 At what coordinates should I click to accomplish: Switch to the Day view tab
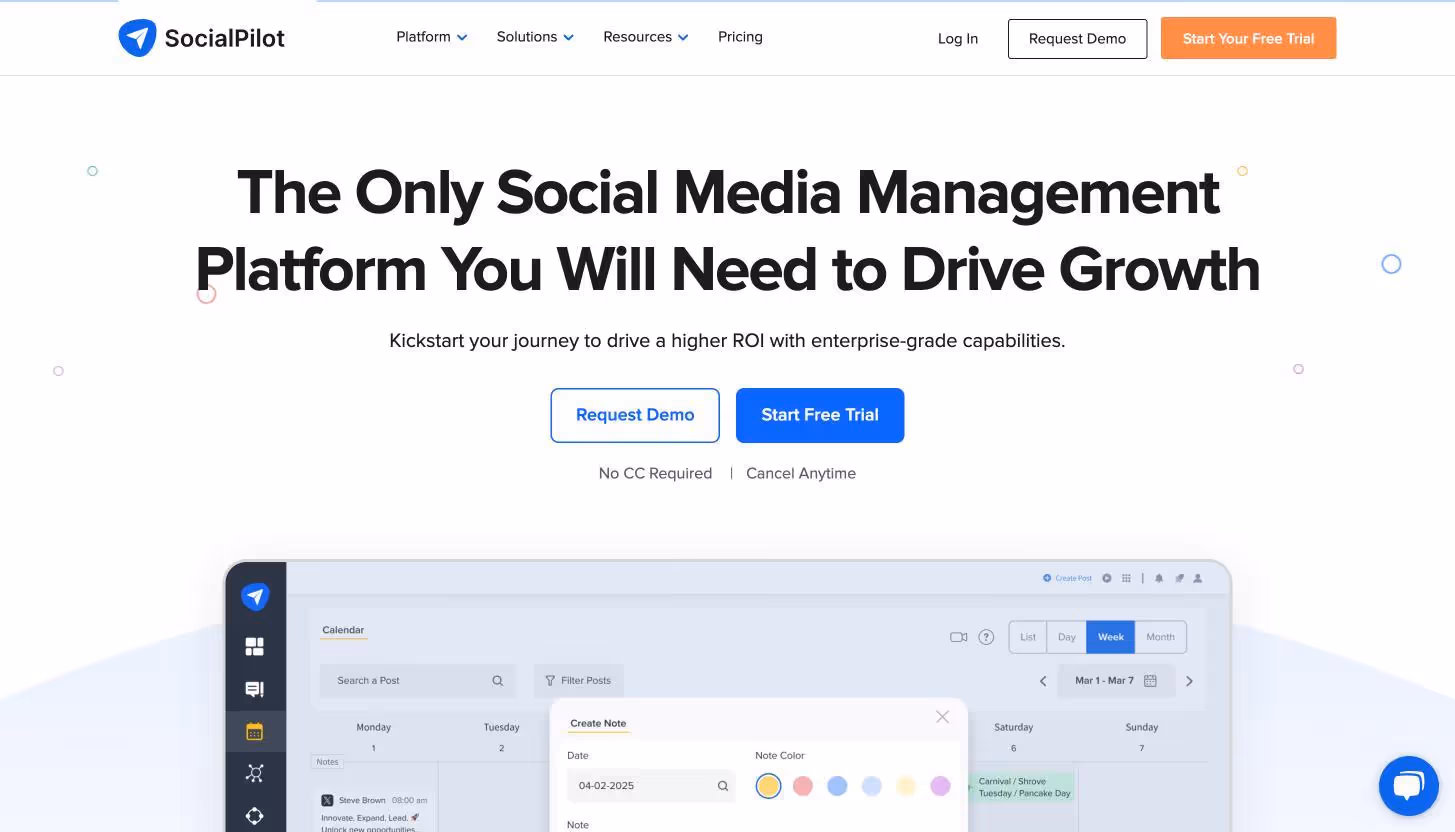point(1066,637)
